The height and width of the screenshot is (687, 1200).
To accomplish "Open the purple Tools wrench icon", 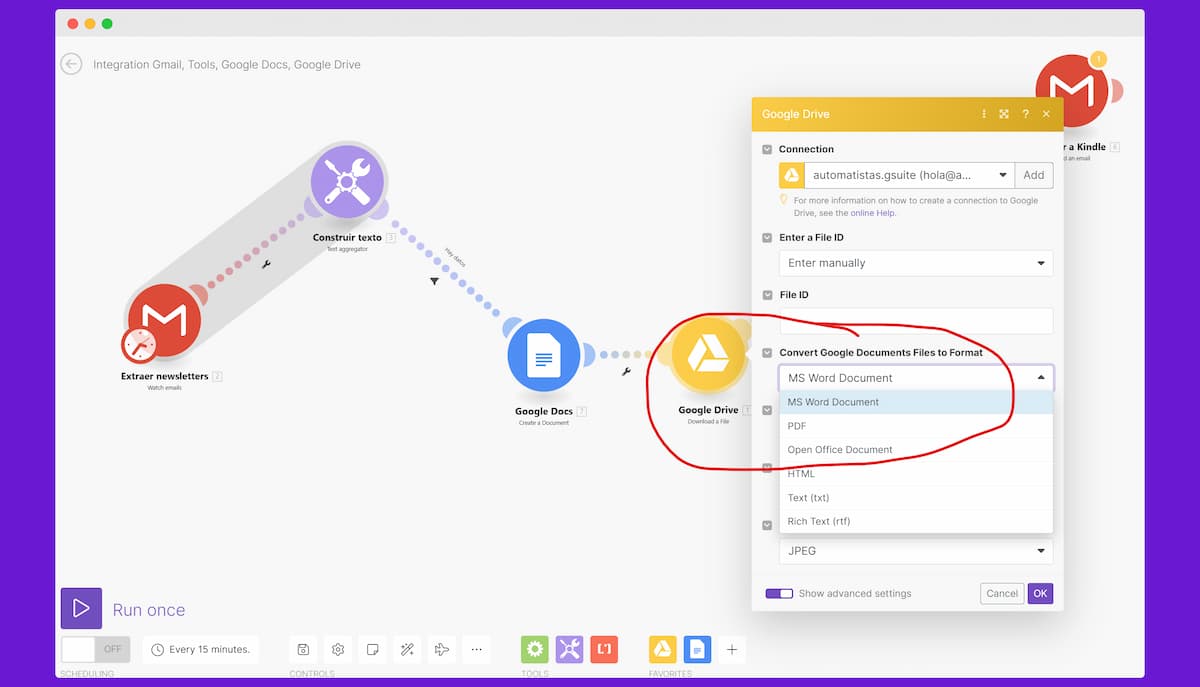I will coord(569,649).
